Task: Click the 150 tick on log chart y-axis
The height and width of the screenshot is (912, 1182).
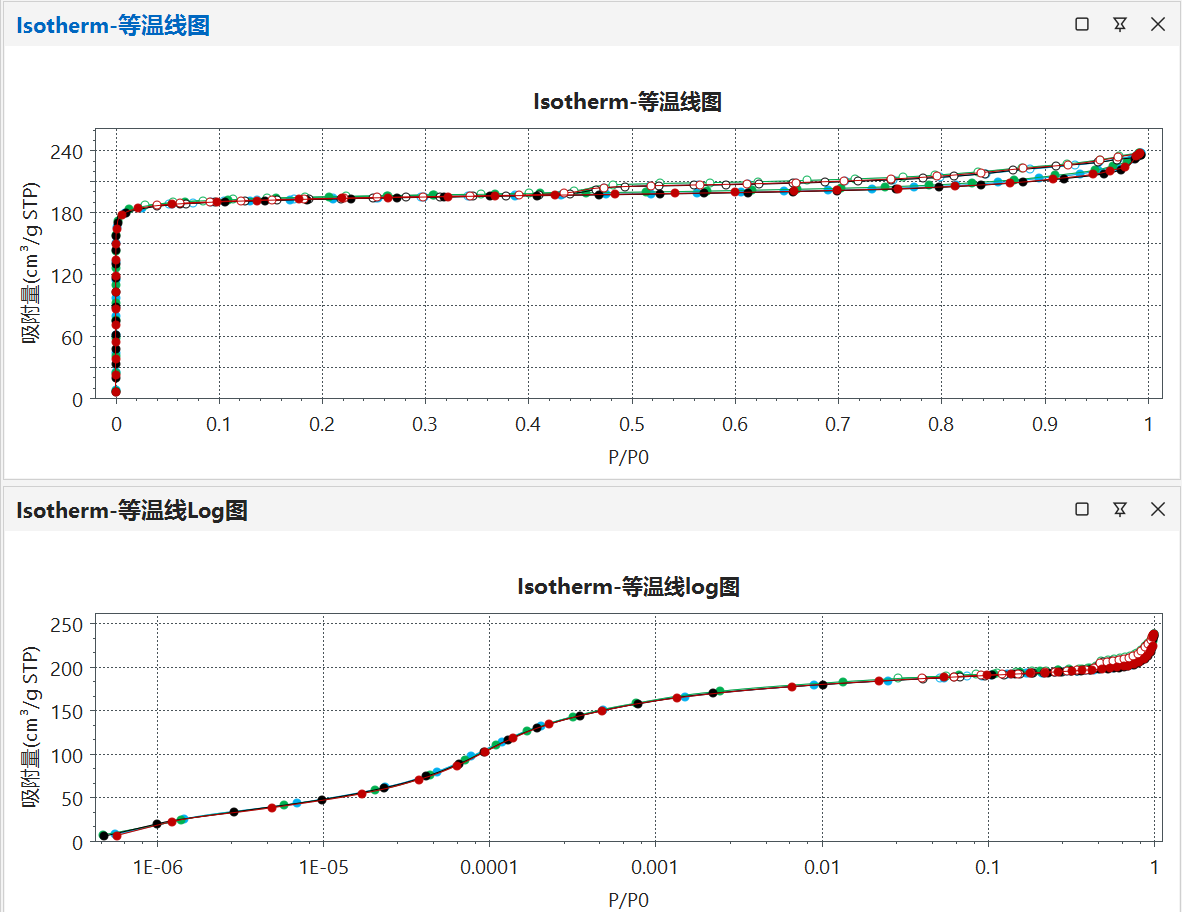Action: pos(66,712)
